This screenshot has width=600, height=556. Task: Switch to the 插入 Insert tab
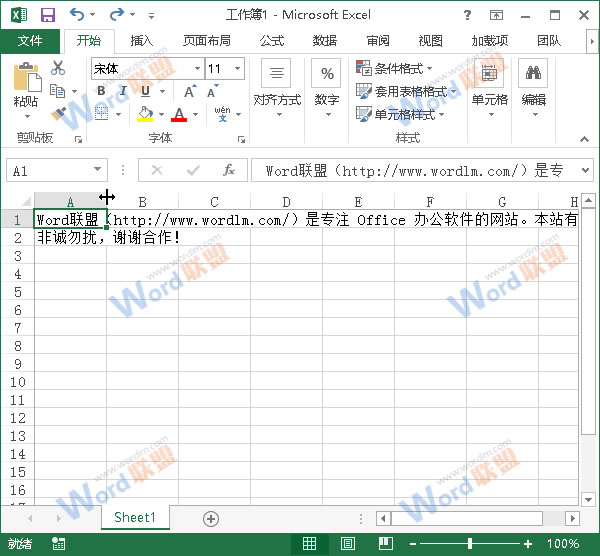click(142, 41)
